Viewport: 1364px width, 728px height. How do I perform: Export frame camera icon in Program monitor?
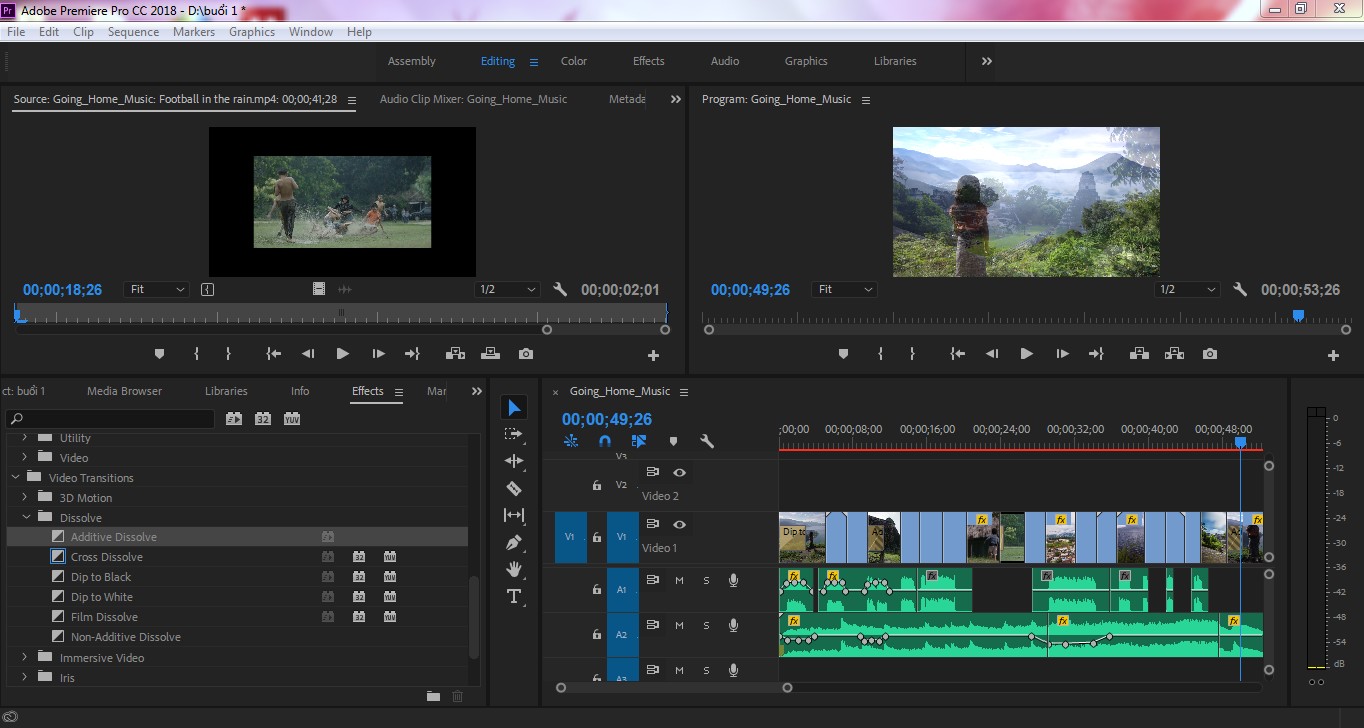pyautogui.click(x=1210, y=354)
